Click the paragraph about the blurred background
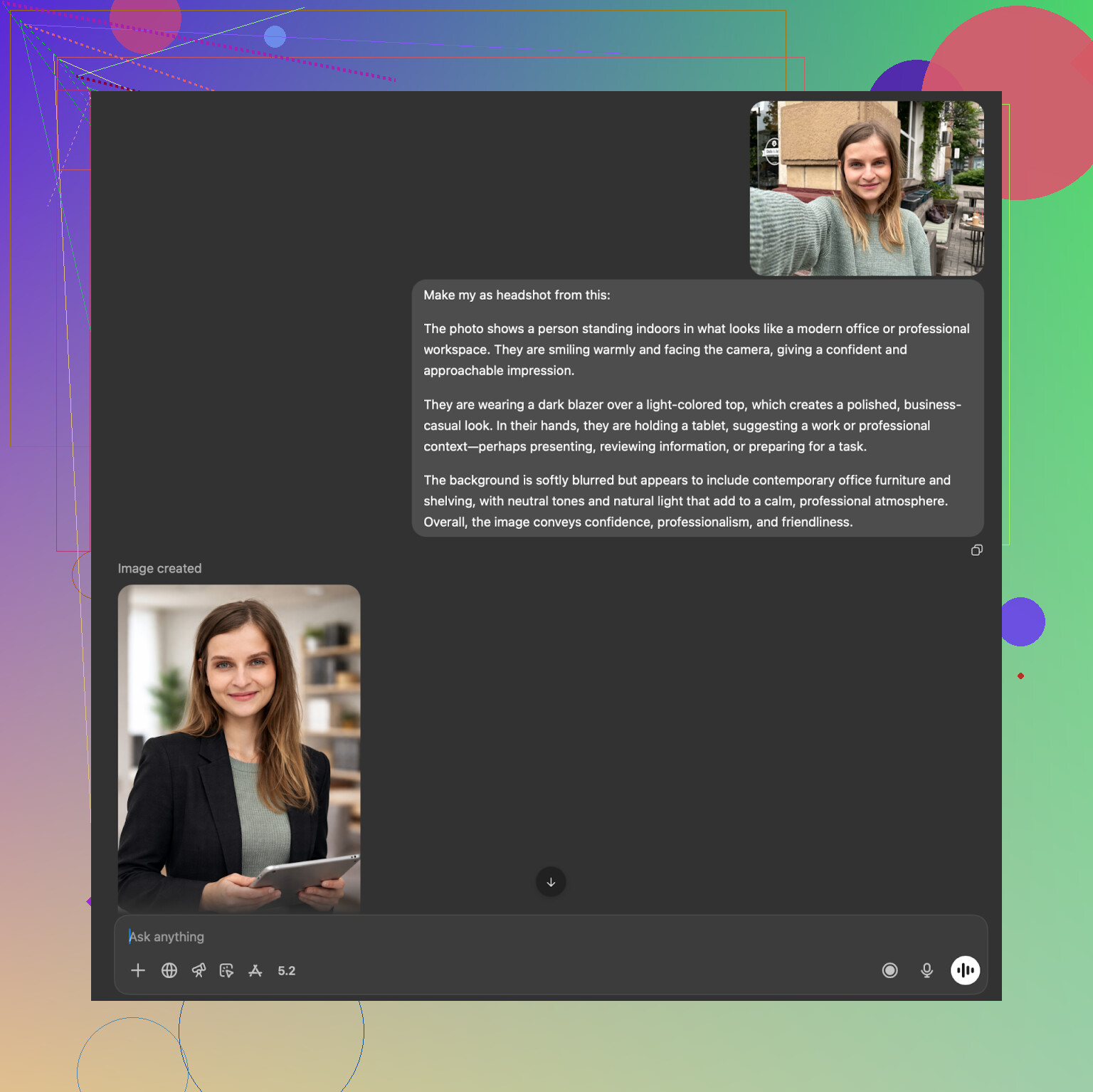The image size is (1093, 1092). pos(687,501)
